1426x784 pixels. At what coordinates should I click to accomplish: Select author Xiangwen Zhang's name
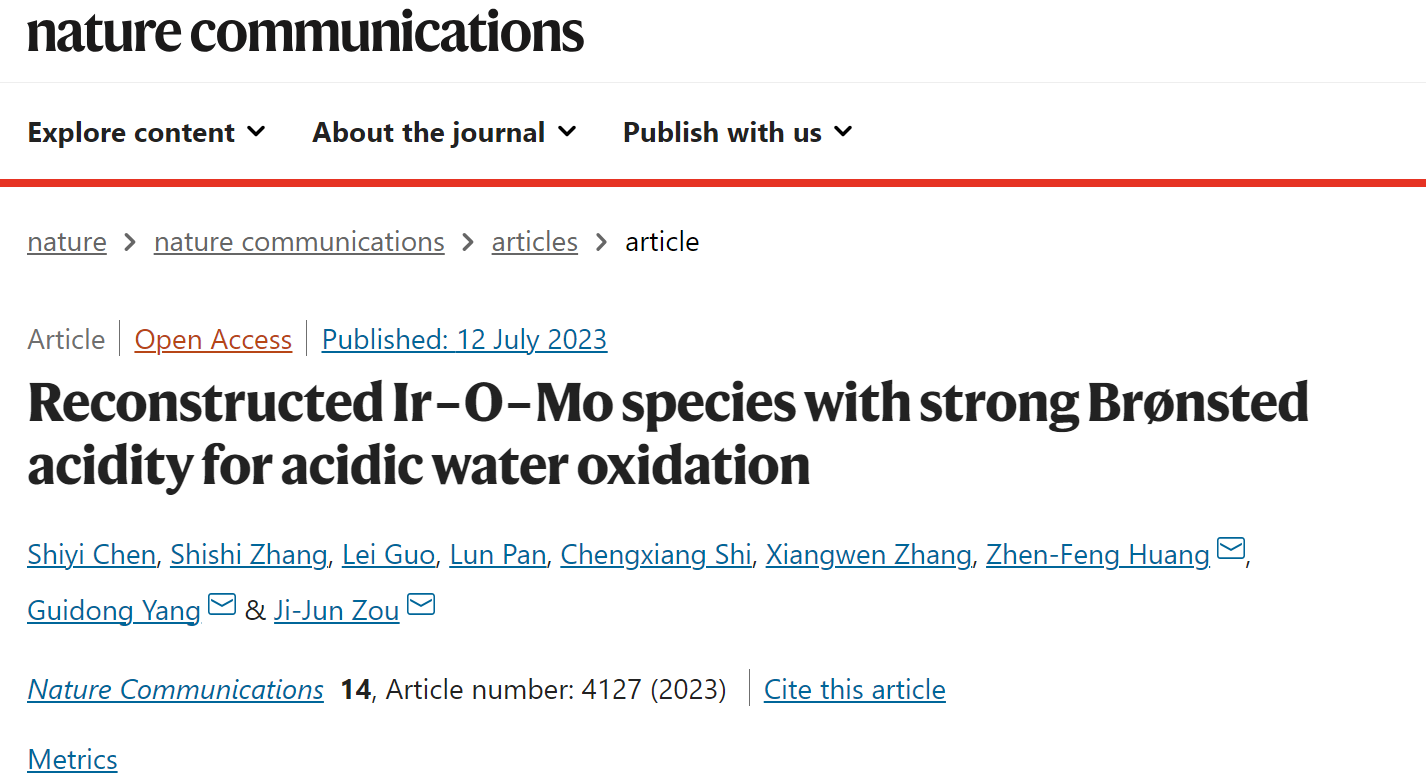point(869,555)
